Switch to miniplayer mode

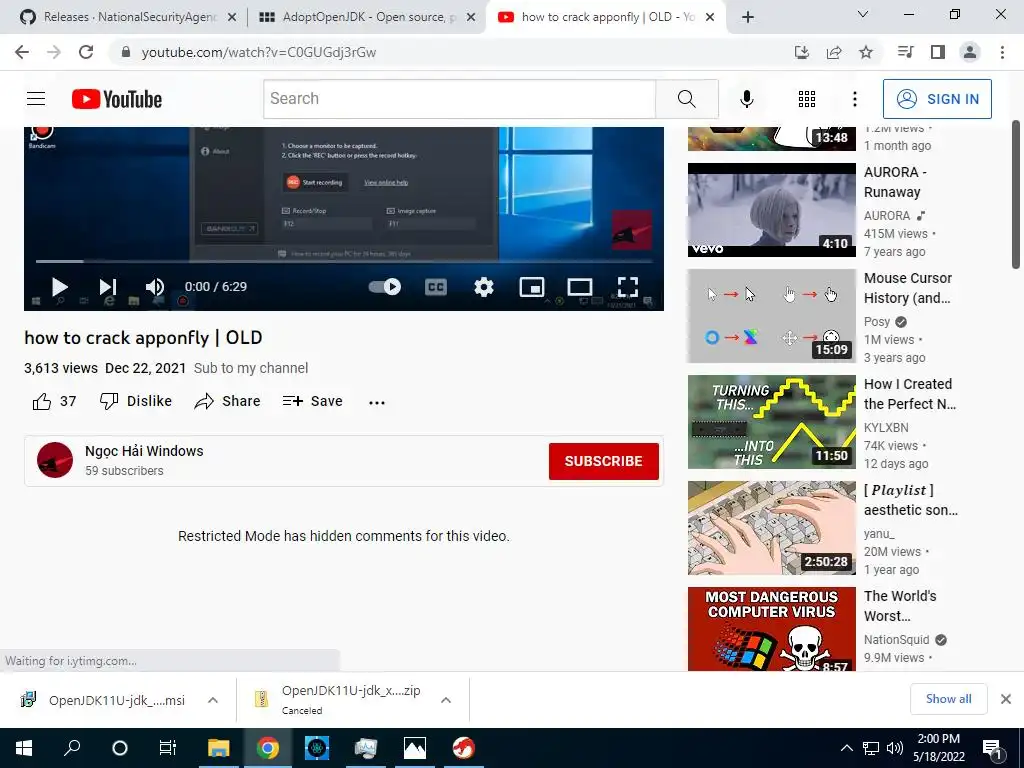tap(532, 287)
